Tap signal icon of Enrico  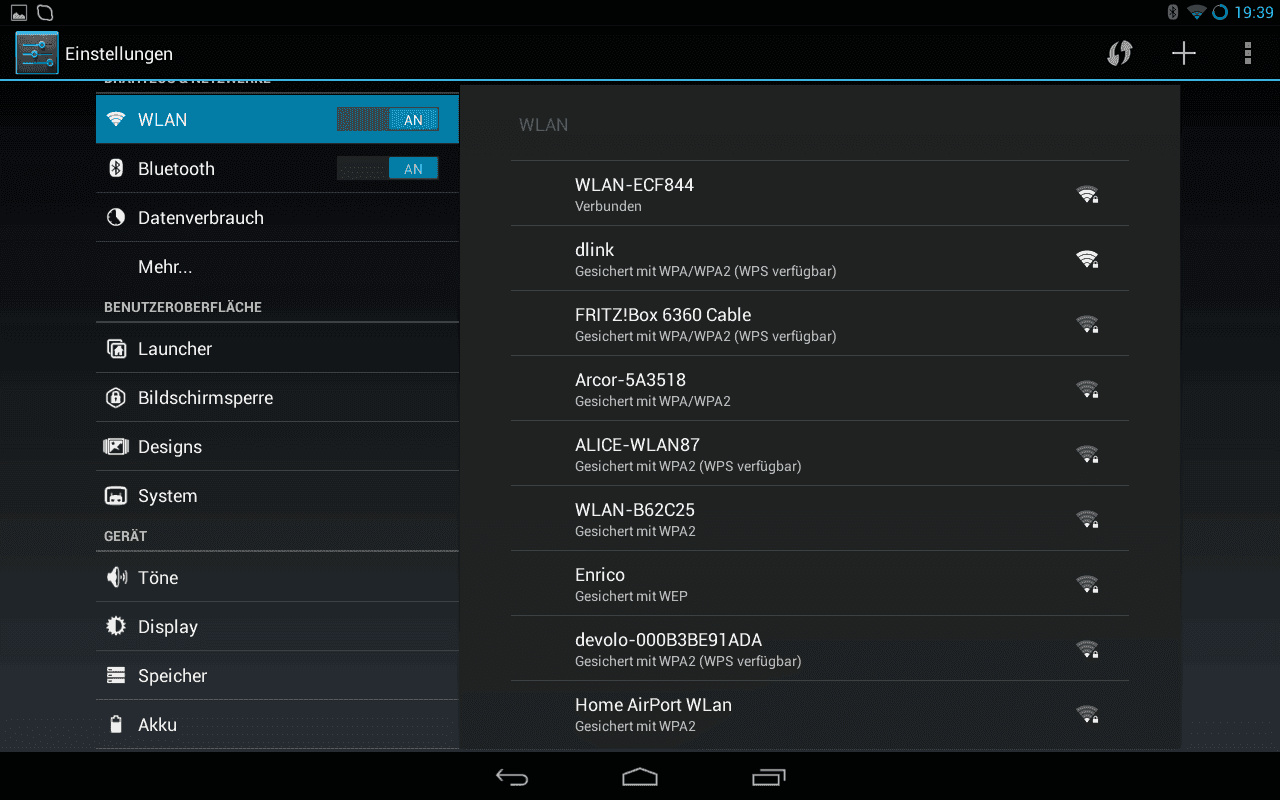pos(1088,584)
